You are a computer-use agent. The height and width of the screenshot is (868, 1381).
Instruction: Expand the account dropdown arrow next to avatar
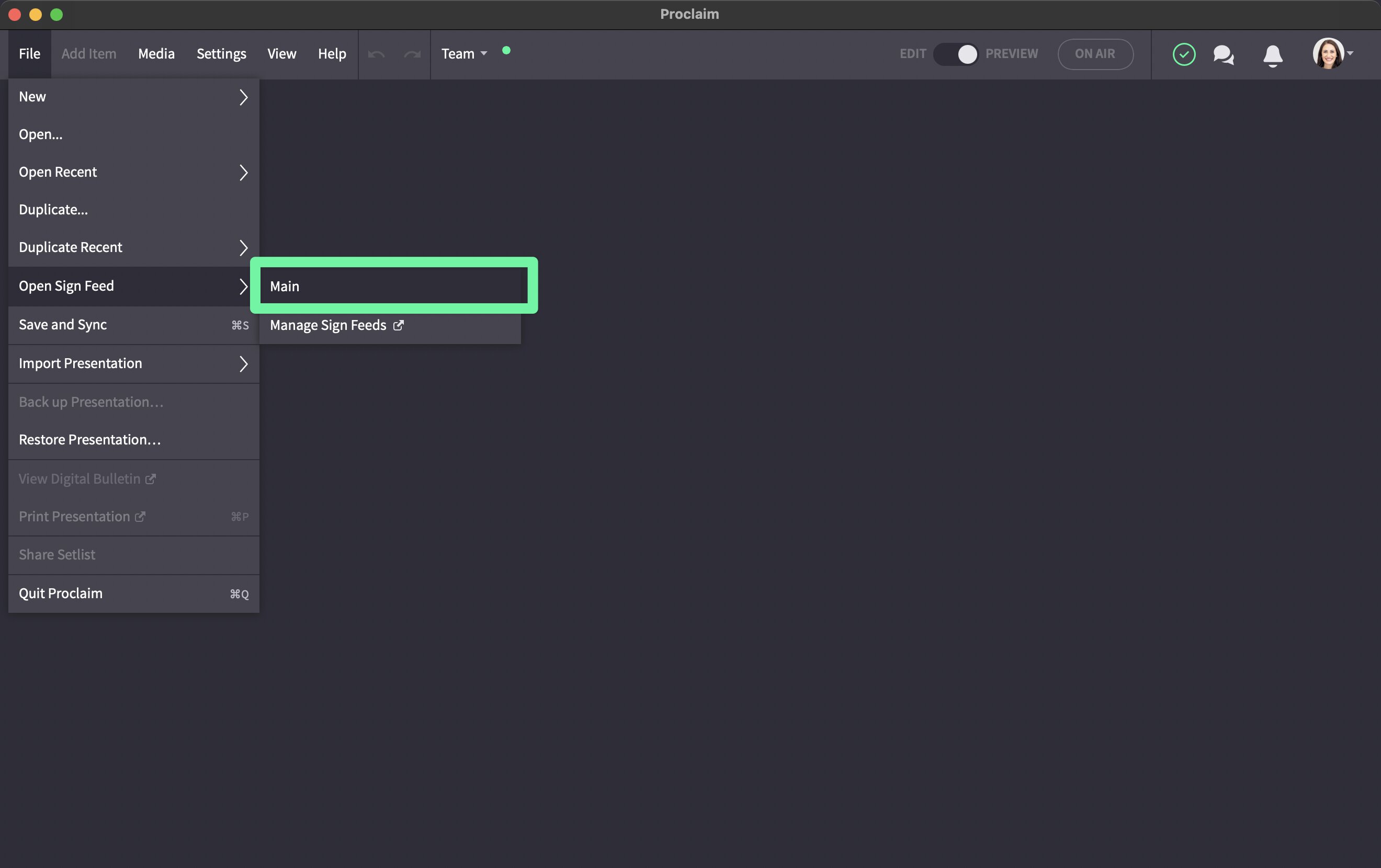(1350, 53)
